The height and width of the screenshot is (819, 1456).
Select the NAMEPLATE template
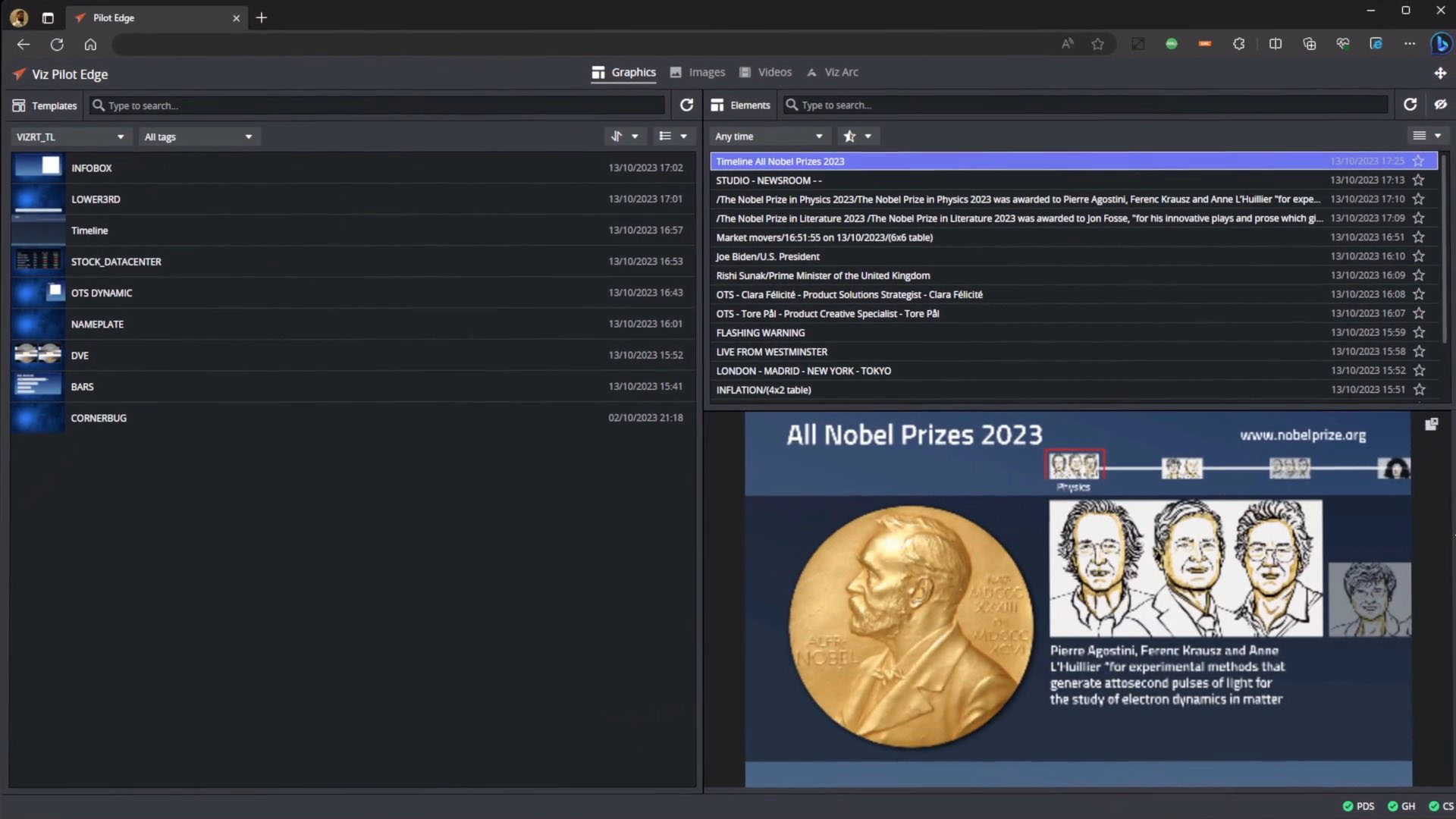click(352, 324)
